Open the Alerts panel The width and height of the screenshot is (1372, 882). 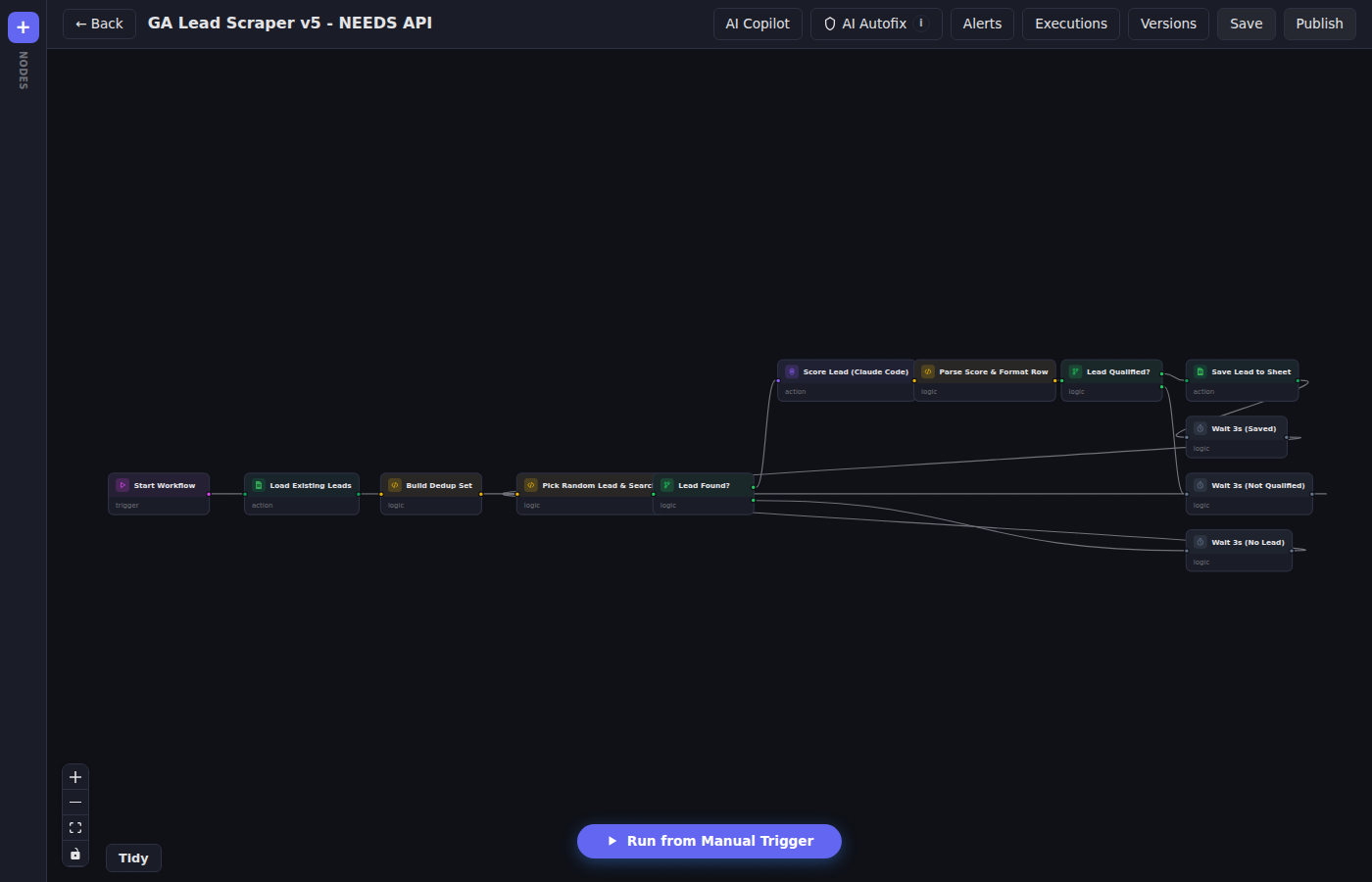click(981, 24)
